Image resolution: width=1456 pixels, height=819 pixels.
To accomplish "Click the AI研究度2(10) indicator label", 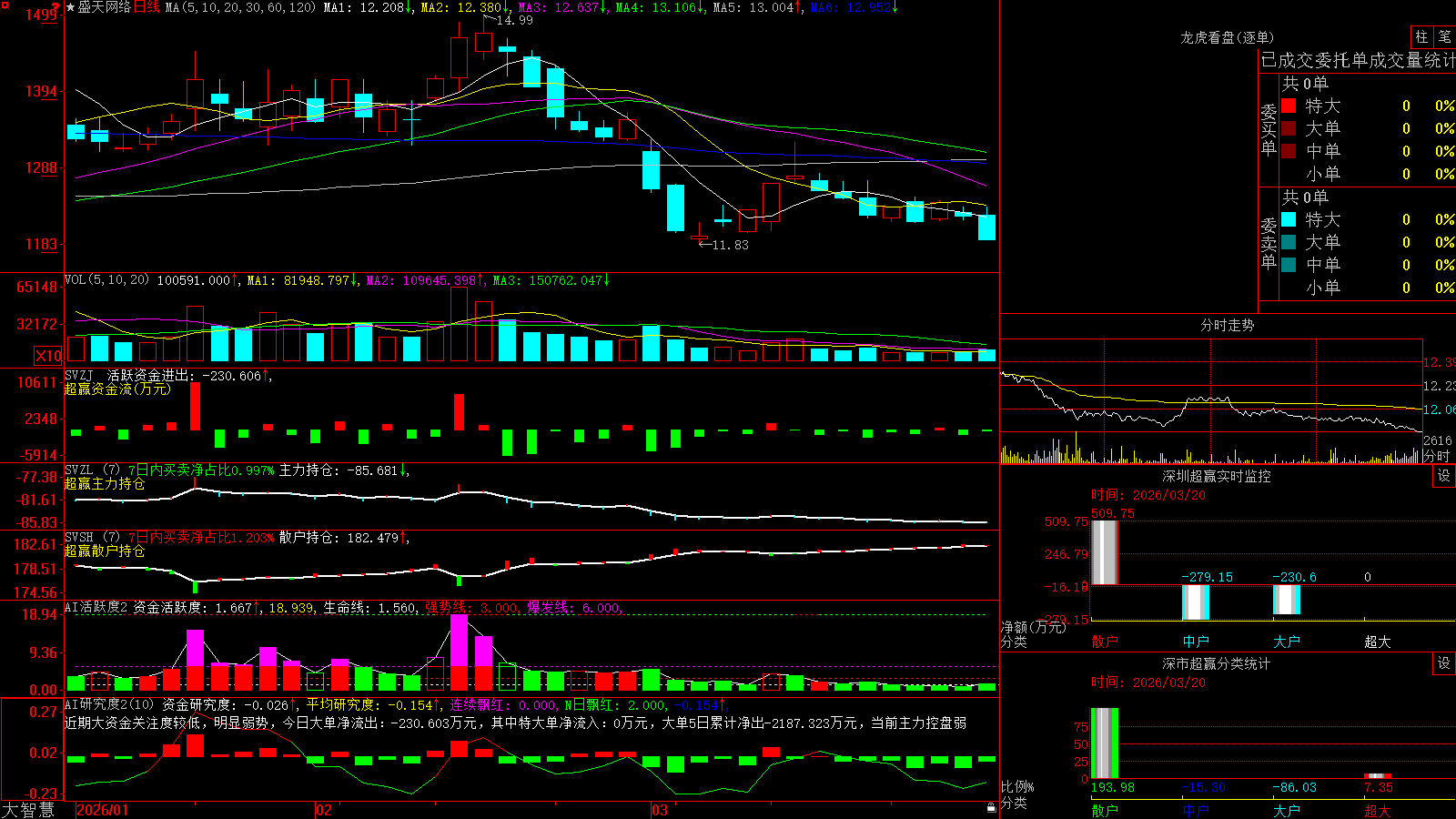I will point(110,704).
